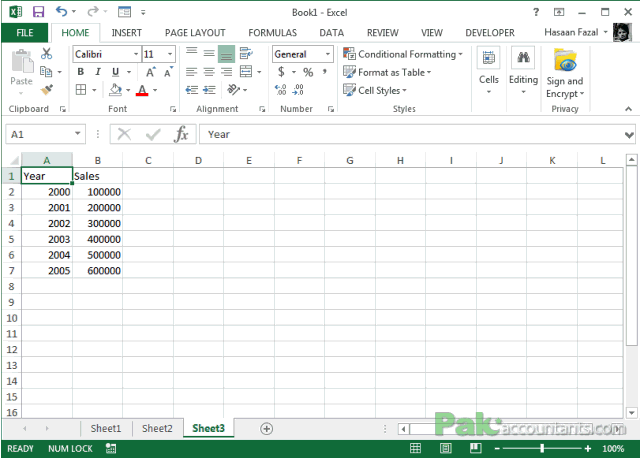Toggle Underline formatting
Image resolution: width=640 pixels, height=458 pixels.
point(116,72)
